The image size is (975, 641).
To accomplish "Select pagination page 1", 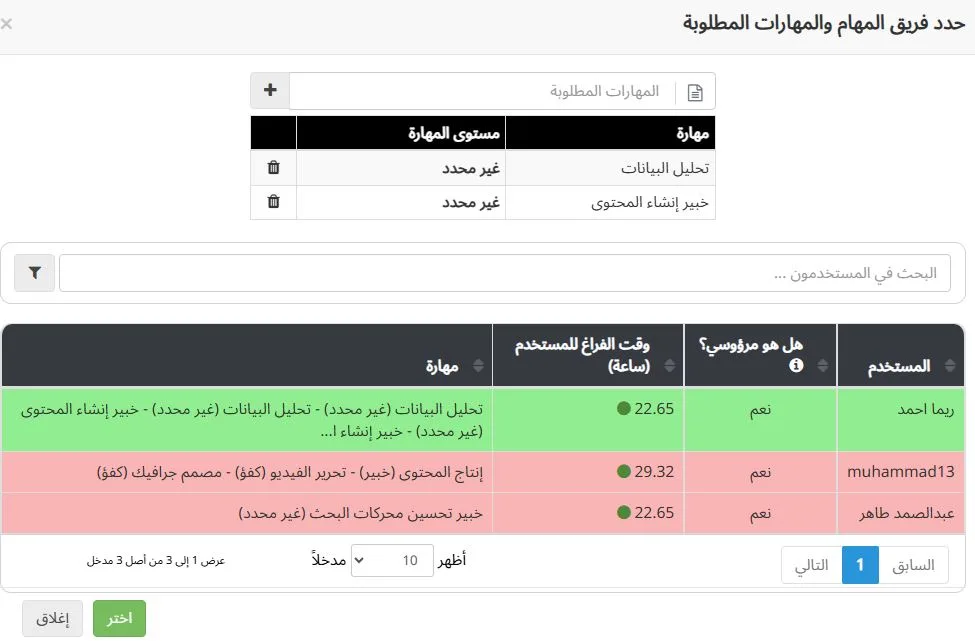I will pyautogui.click(x=860, y=565).
